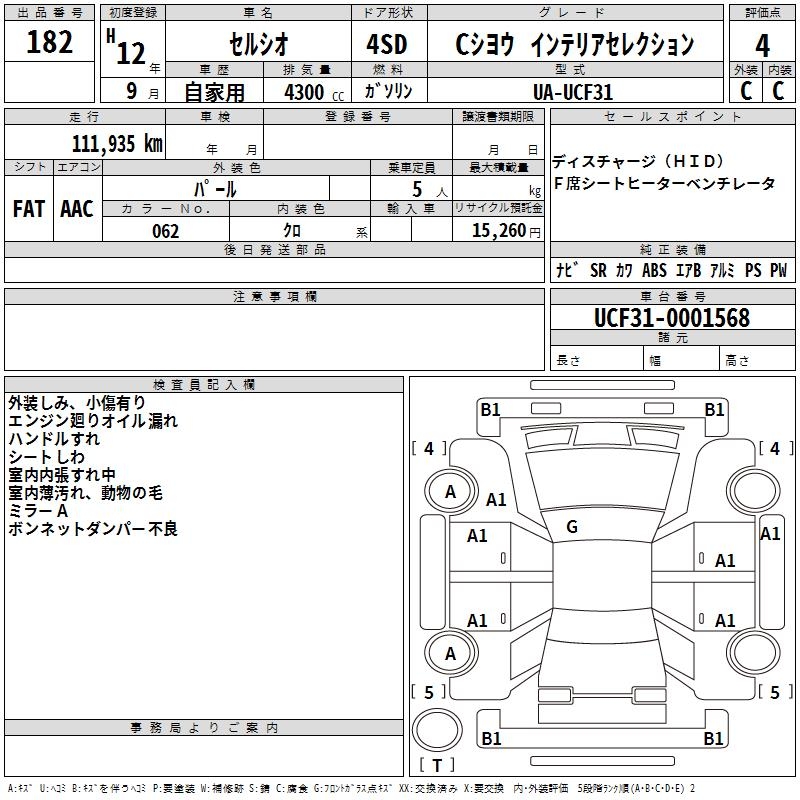Select the アルミ alloy wheel marker
The image size is (800, 800).
pos(721,270)
